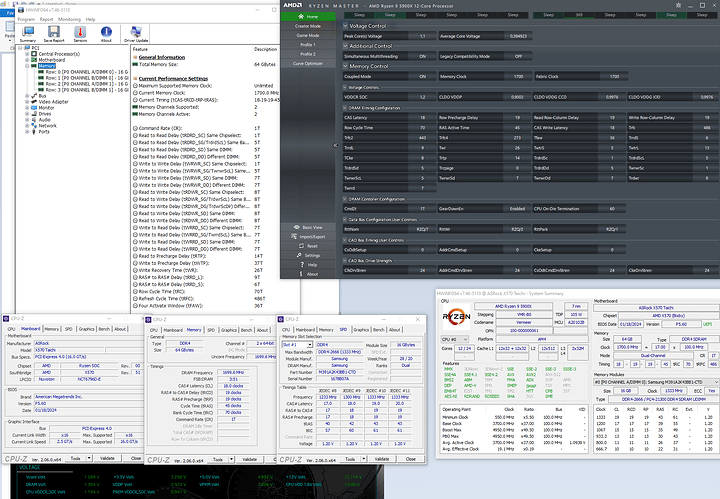Open the Summary tool in HWiNFO64 toolbar
The width and height of the screenshot is (720, 499).
click(28, 34)
